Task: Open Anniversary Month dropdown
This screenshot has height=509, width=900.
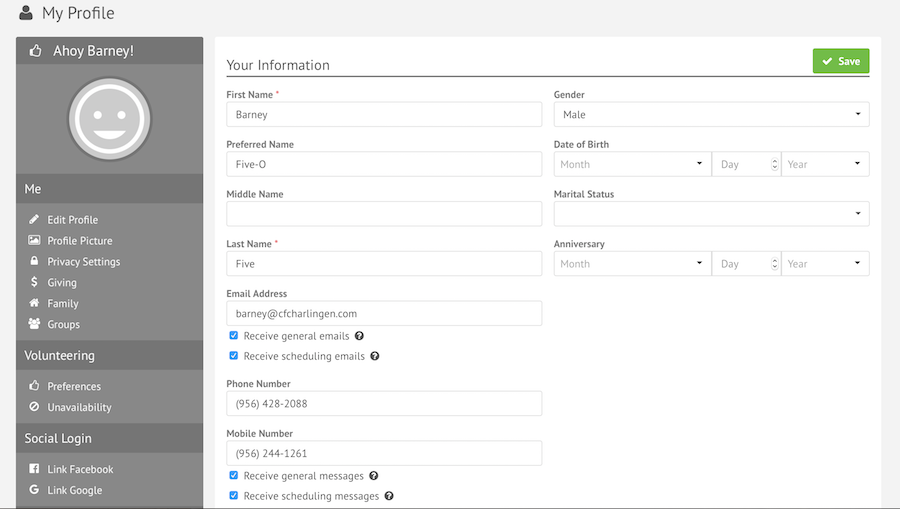Action: click(633, 263)
